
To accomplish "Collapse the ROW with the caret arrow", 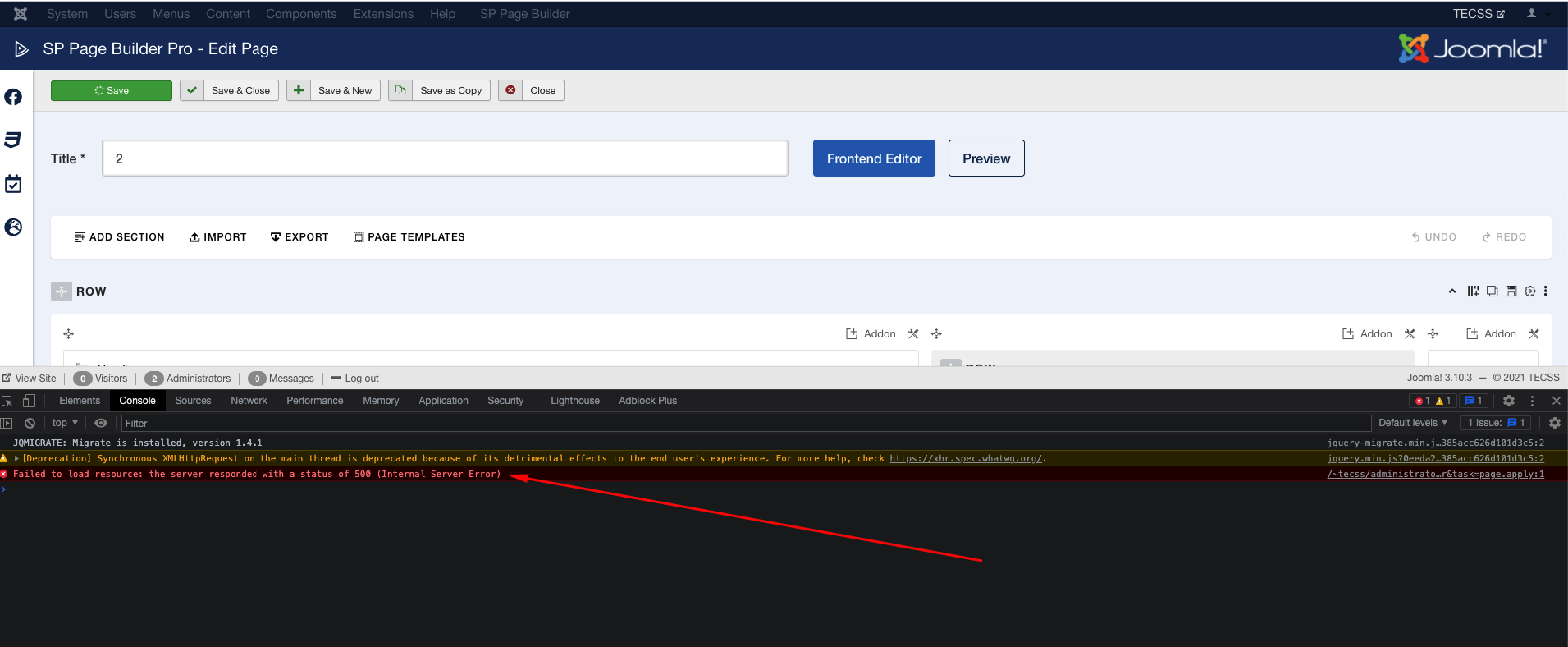I will pyautogui.click(x=1452, y=291).
